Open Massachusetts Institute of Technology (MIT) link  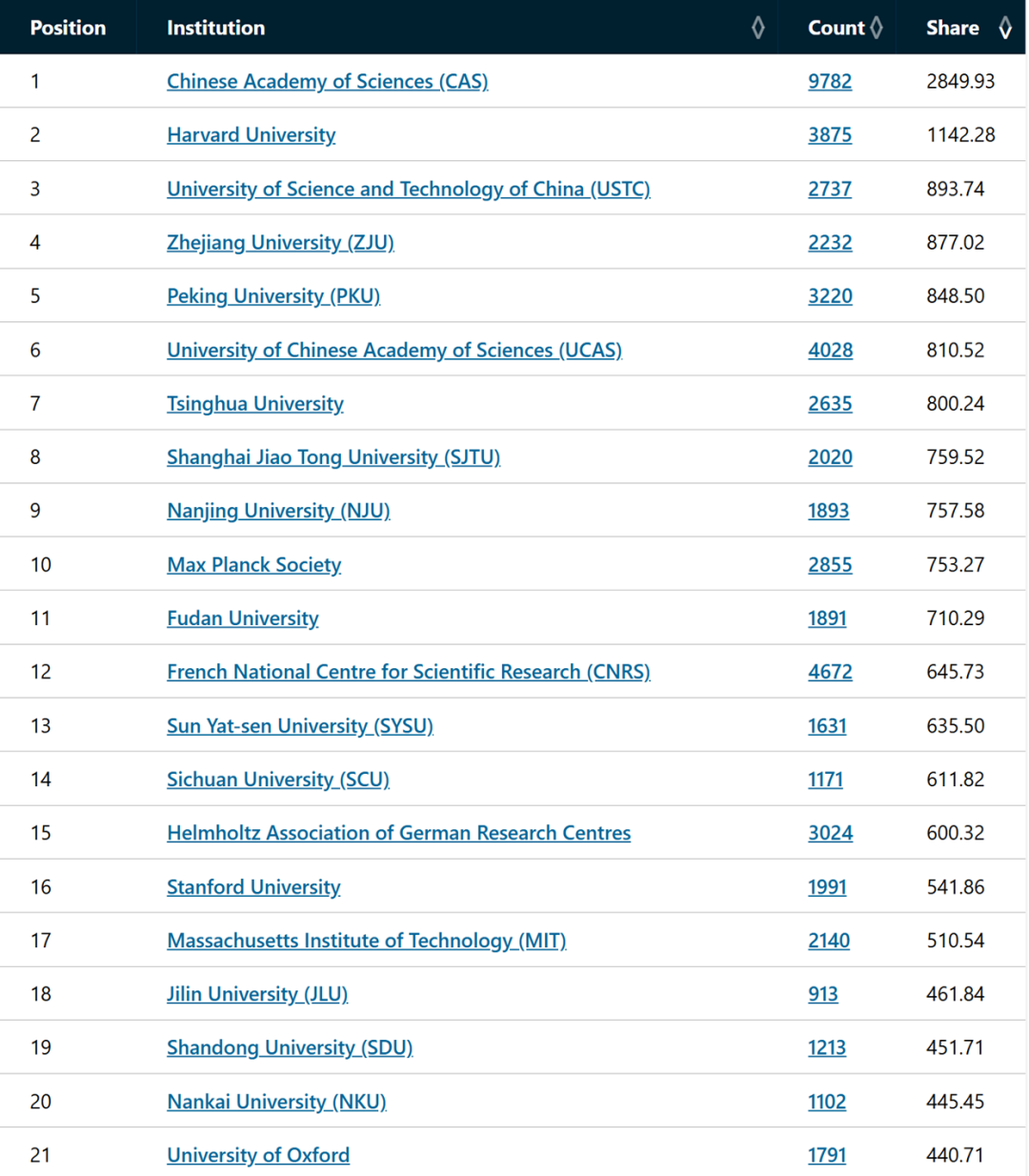(366, 941)
